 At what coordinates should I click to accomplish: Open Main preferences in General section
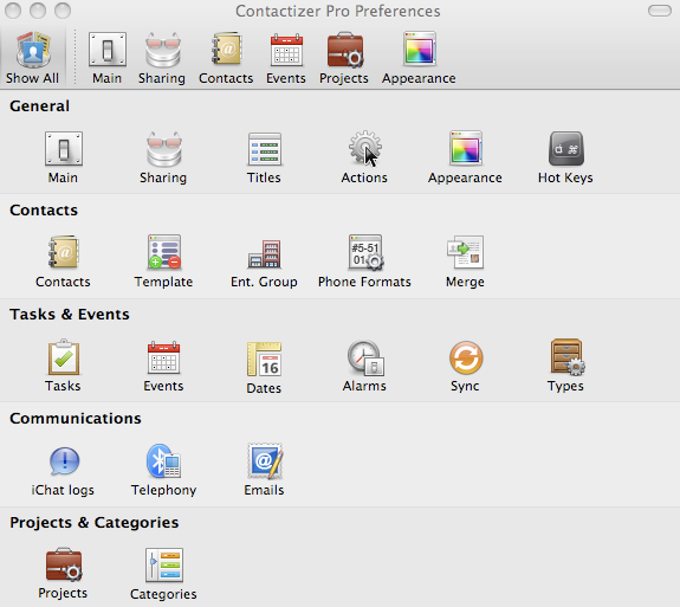pos(63,157)
